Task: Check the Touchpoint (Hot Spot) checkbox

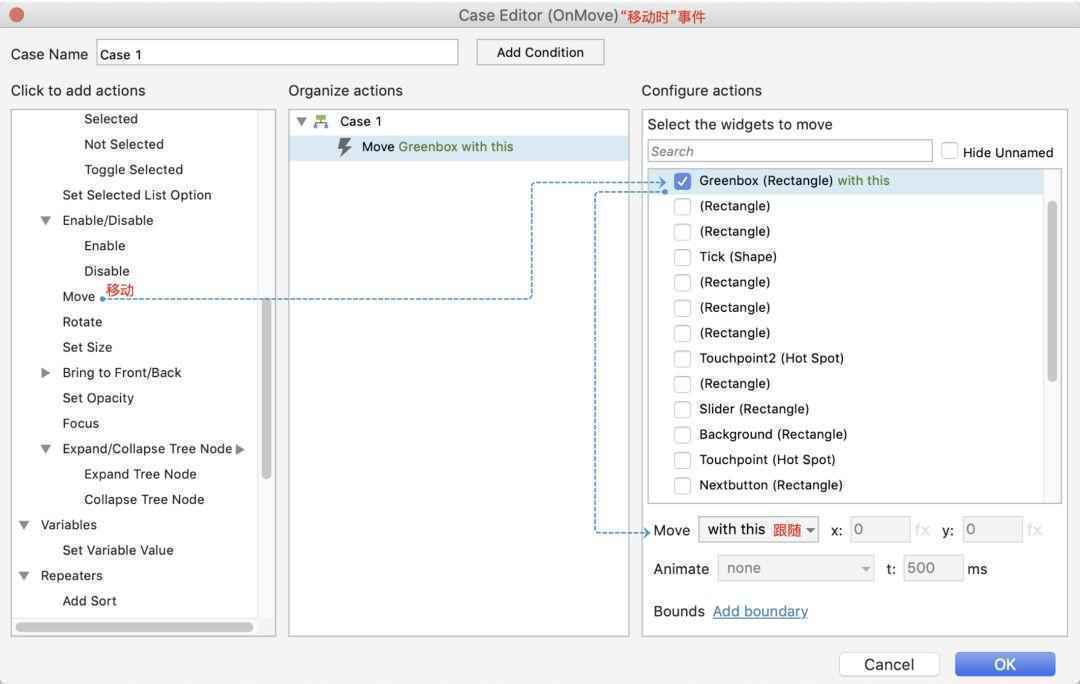Action: pyautogui.click(x=682, y=459)
